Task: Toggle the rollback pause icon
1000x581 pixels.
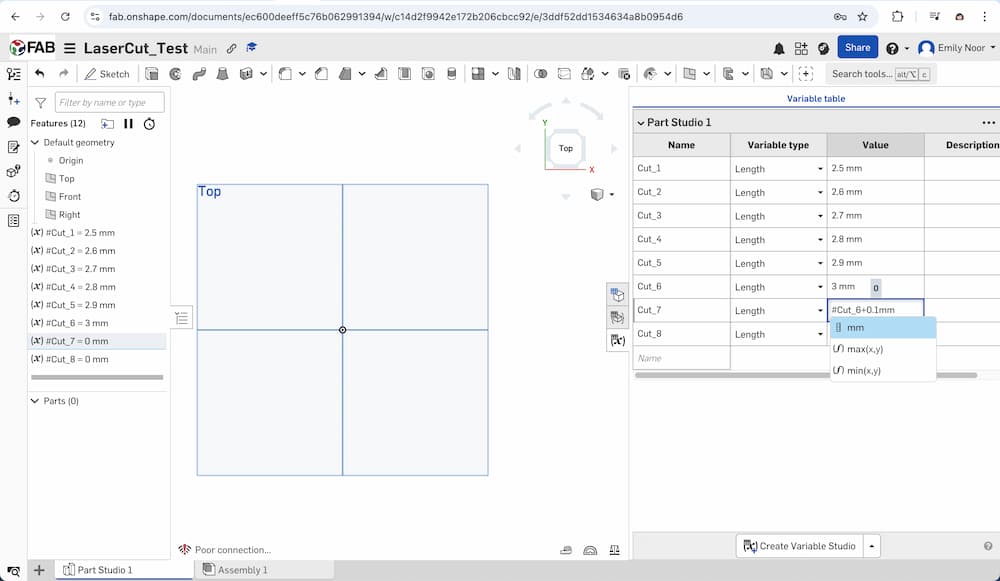Action: pyautogui.click(x=128, y=124)
